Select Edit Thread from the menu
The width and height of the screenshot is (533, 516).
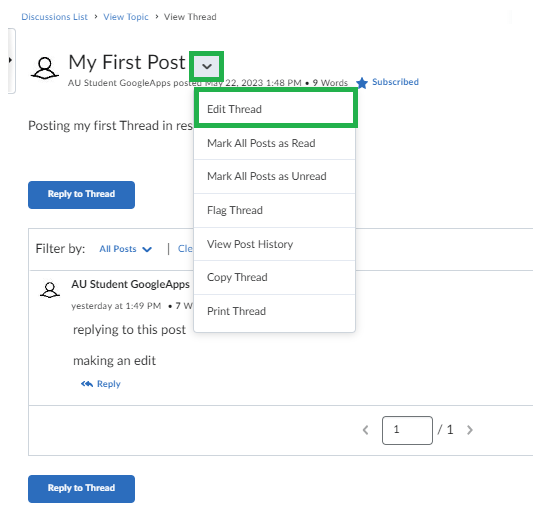click(x=275, y=109)
